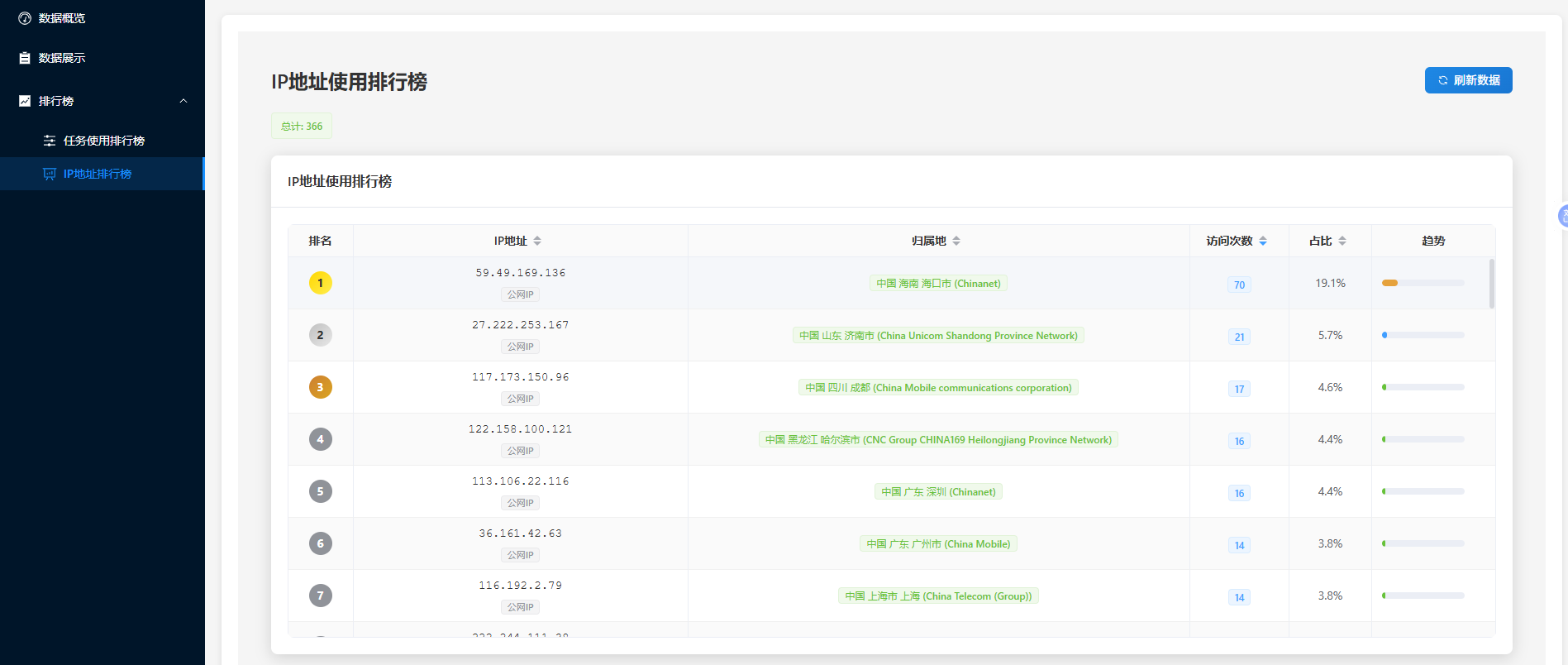Open 数据展示 menu item
The width and height of the screenshot is (1568, 665).
pos(62,58)
